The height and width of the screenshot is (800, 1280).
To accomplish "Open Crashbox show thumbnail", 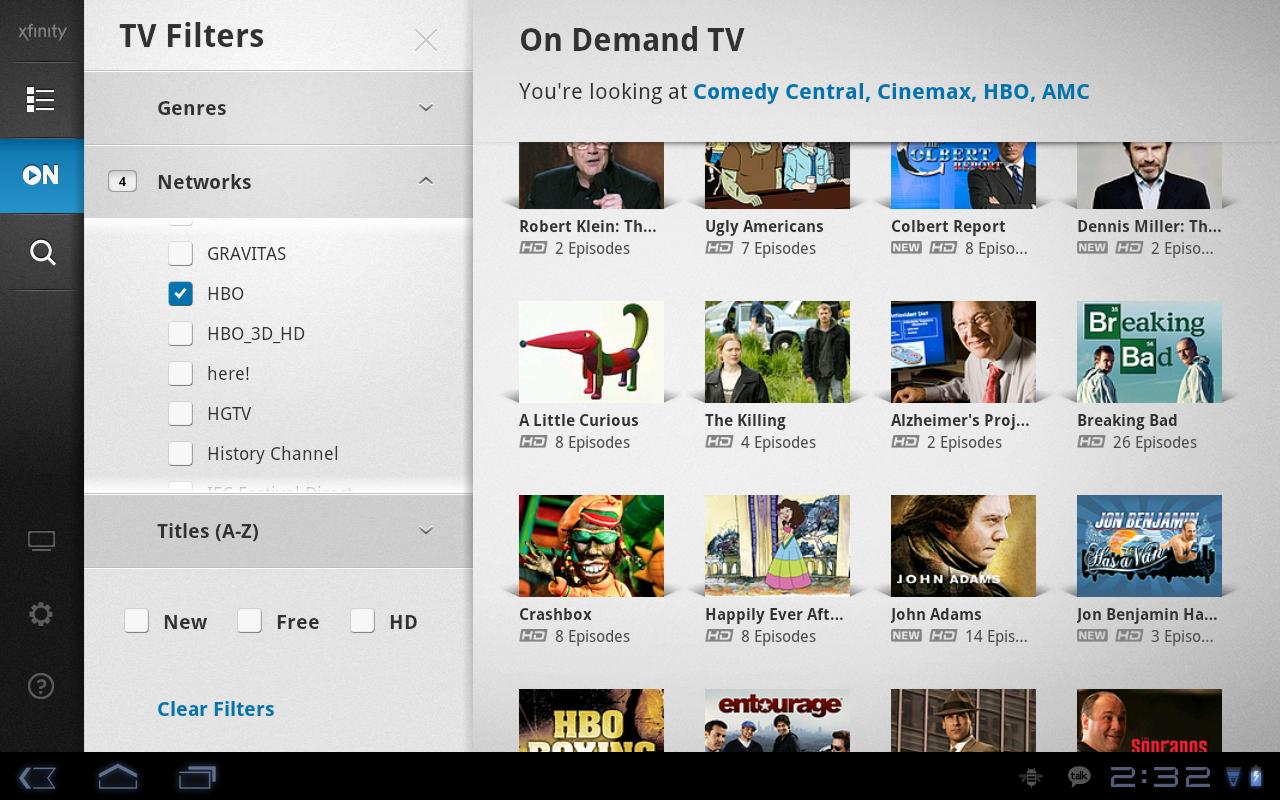I will (591, 546).
